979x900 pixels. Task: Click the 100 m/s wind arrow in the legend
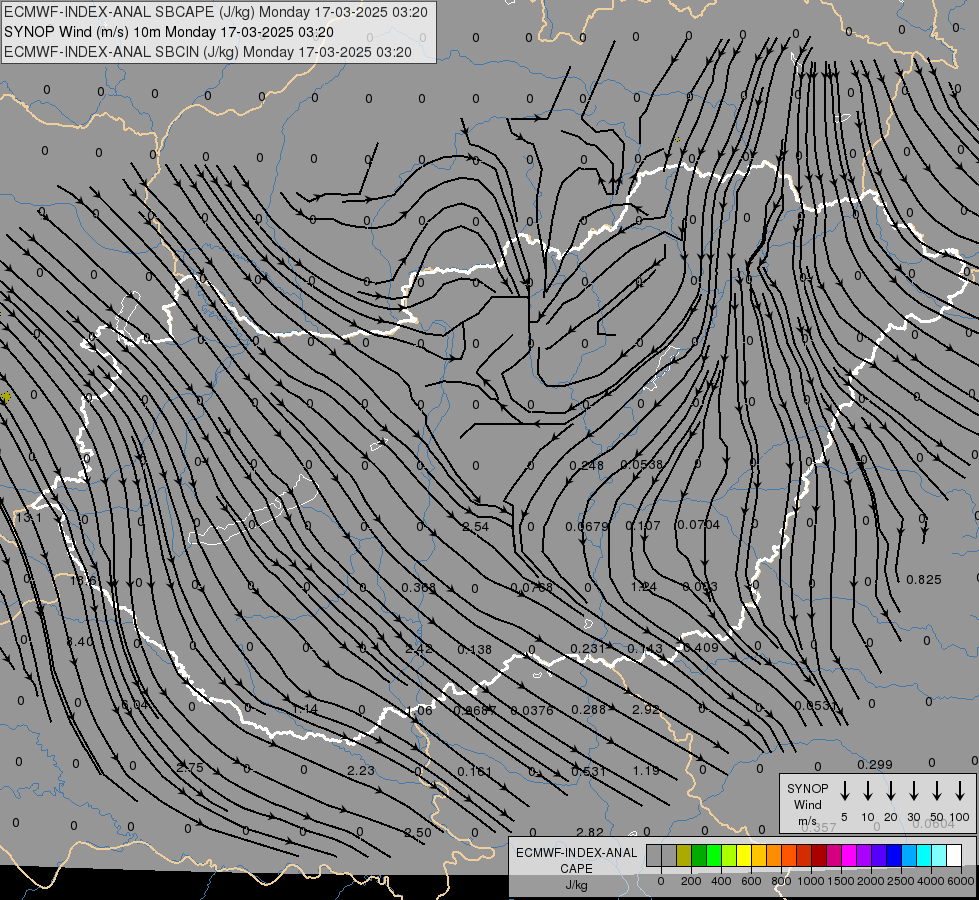coord(960,790)
